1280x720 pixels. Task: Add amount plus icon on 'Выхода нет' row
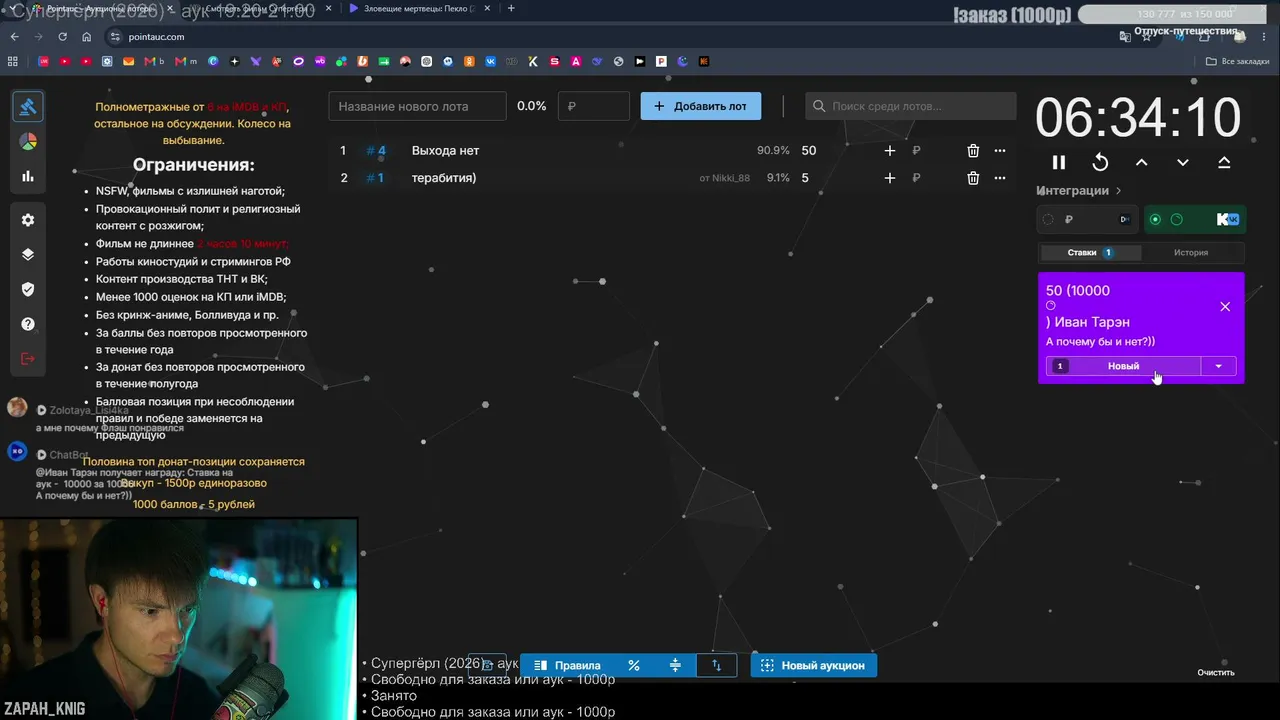(x=890, y=151)
